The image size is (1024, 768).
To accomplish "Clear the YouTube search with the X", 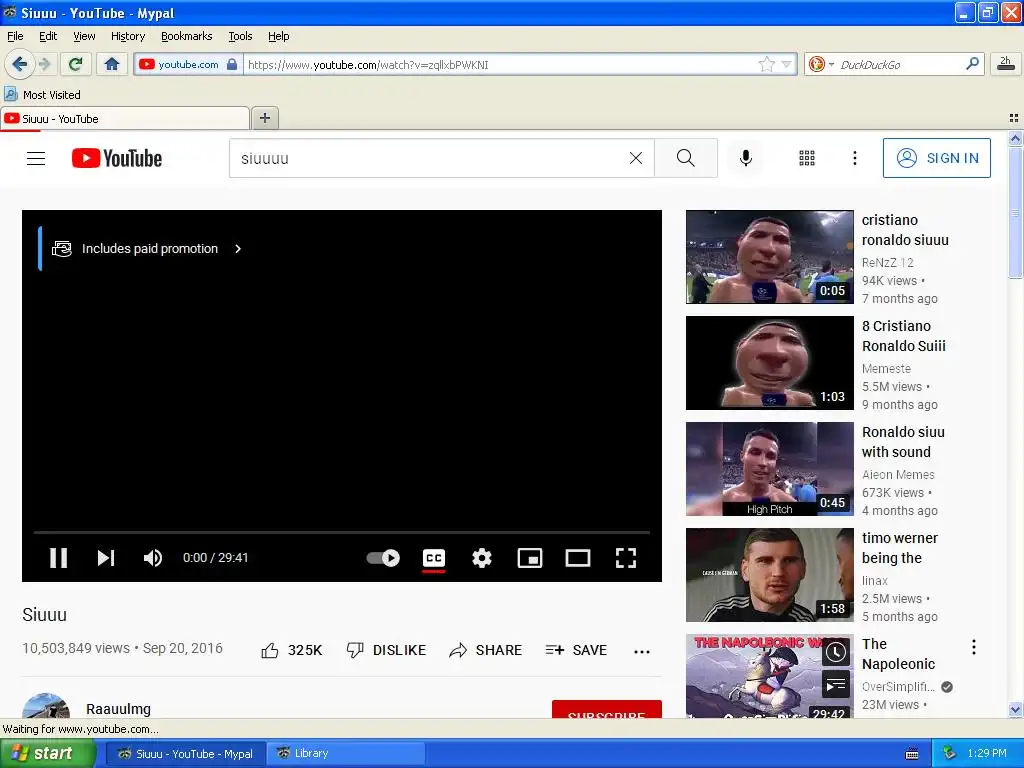I will (635, 158).
